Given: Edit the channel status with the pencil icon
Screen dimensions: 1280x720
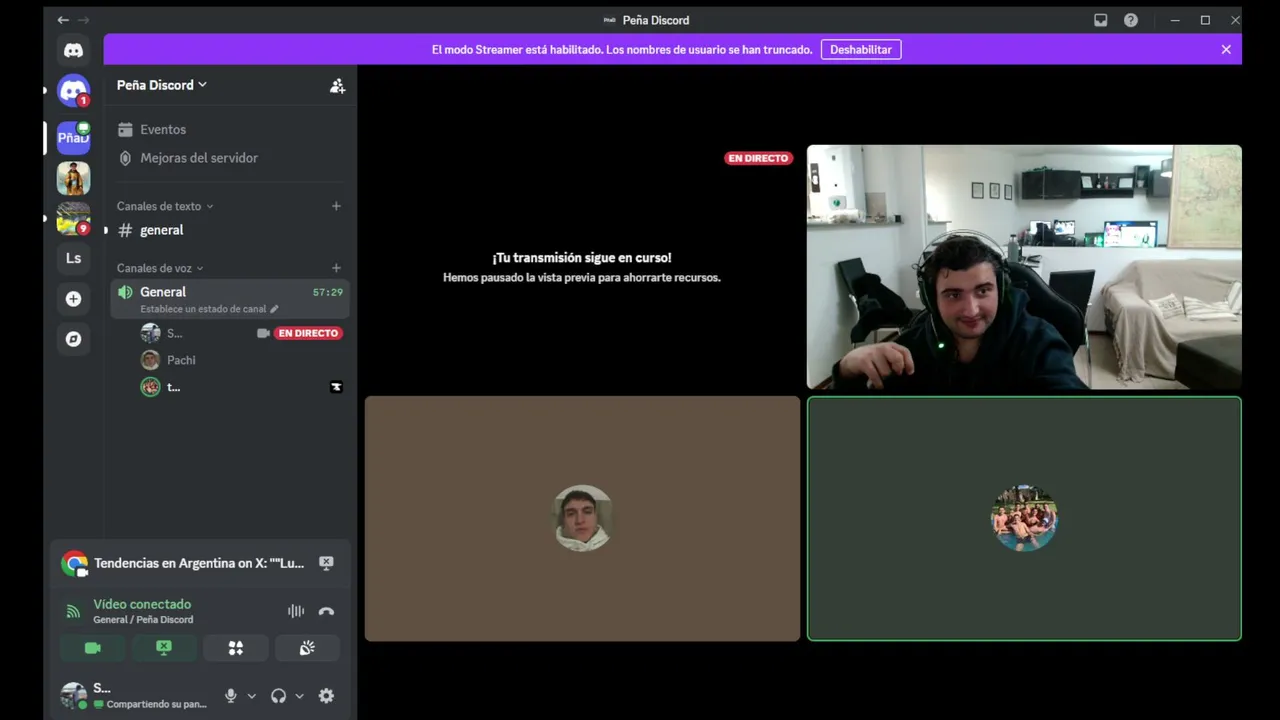Looking at the screenshot, I should click(x=274, y=309).
